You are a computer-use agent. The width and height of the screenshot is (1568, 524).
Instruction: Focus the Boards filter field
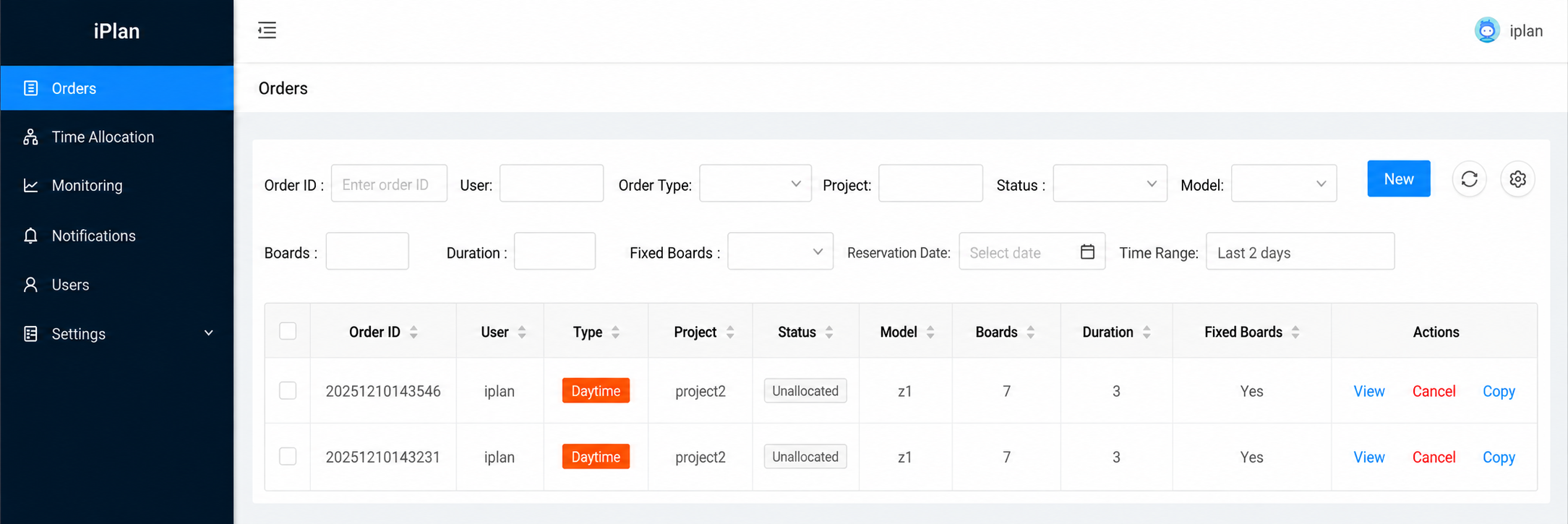click(x=367, y=252)
